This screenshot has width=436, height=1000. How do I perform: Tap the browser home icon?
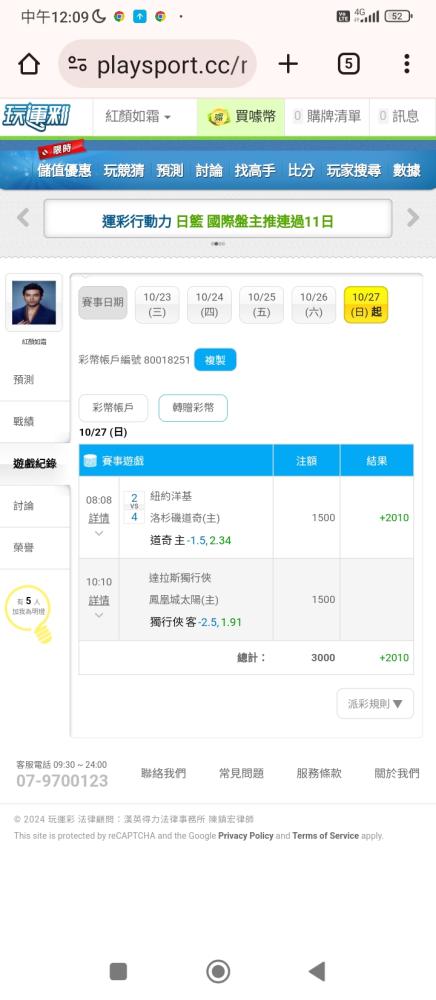coord(29,64)
